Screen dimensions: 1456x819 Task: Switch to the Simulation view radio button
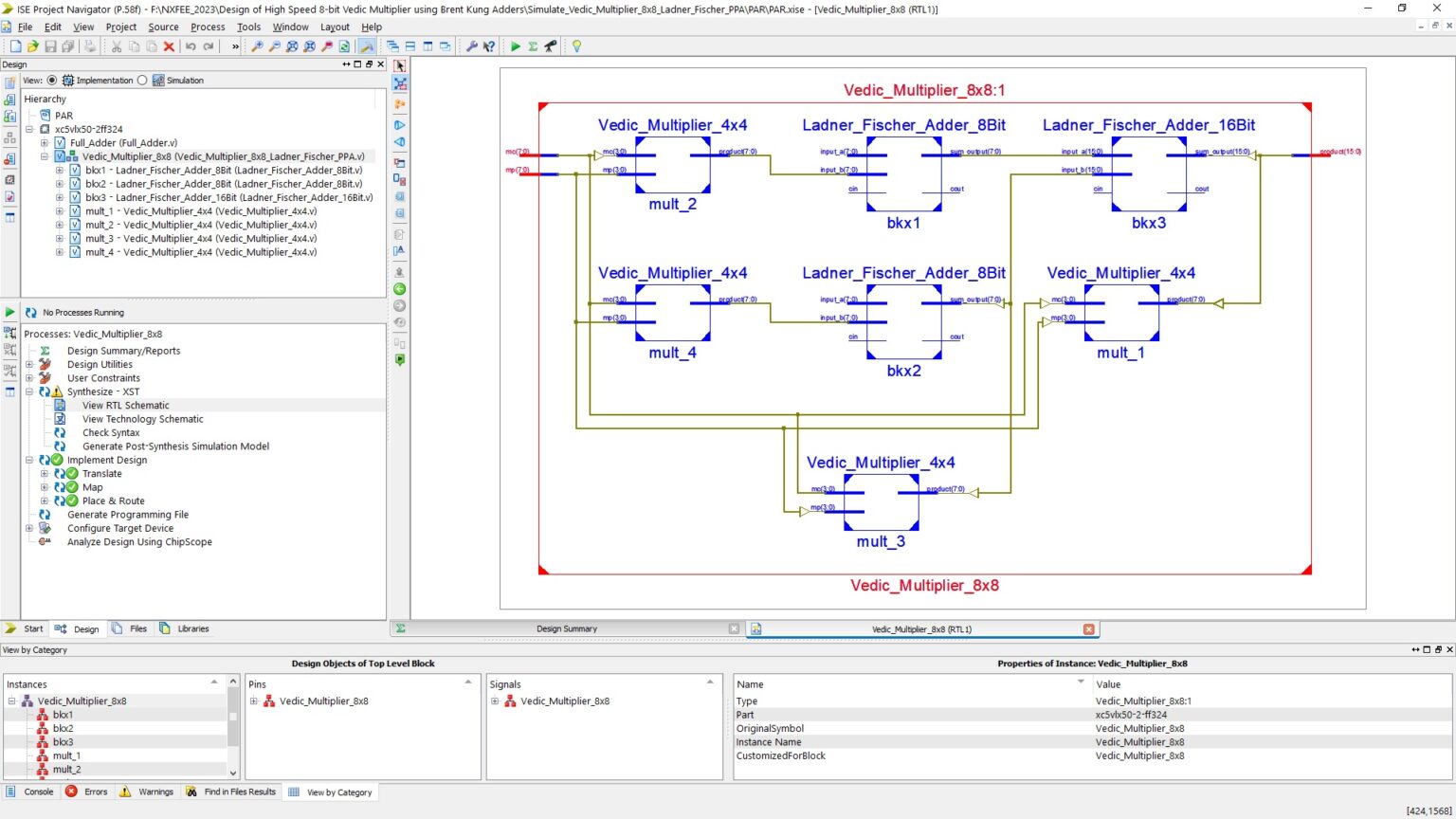coord(144,80)
